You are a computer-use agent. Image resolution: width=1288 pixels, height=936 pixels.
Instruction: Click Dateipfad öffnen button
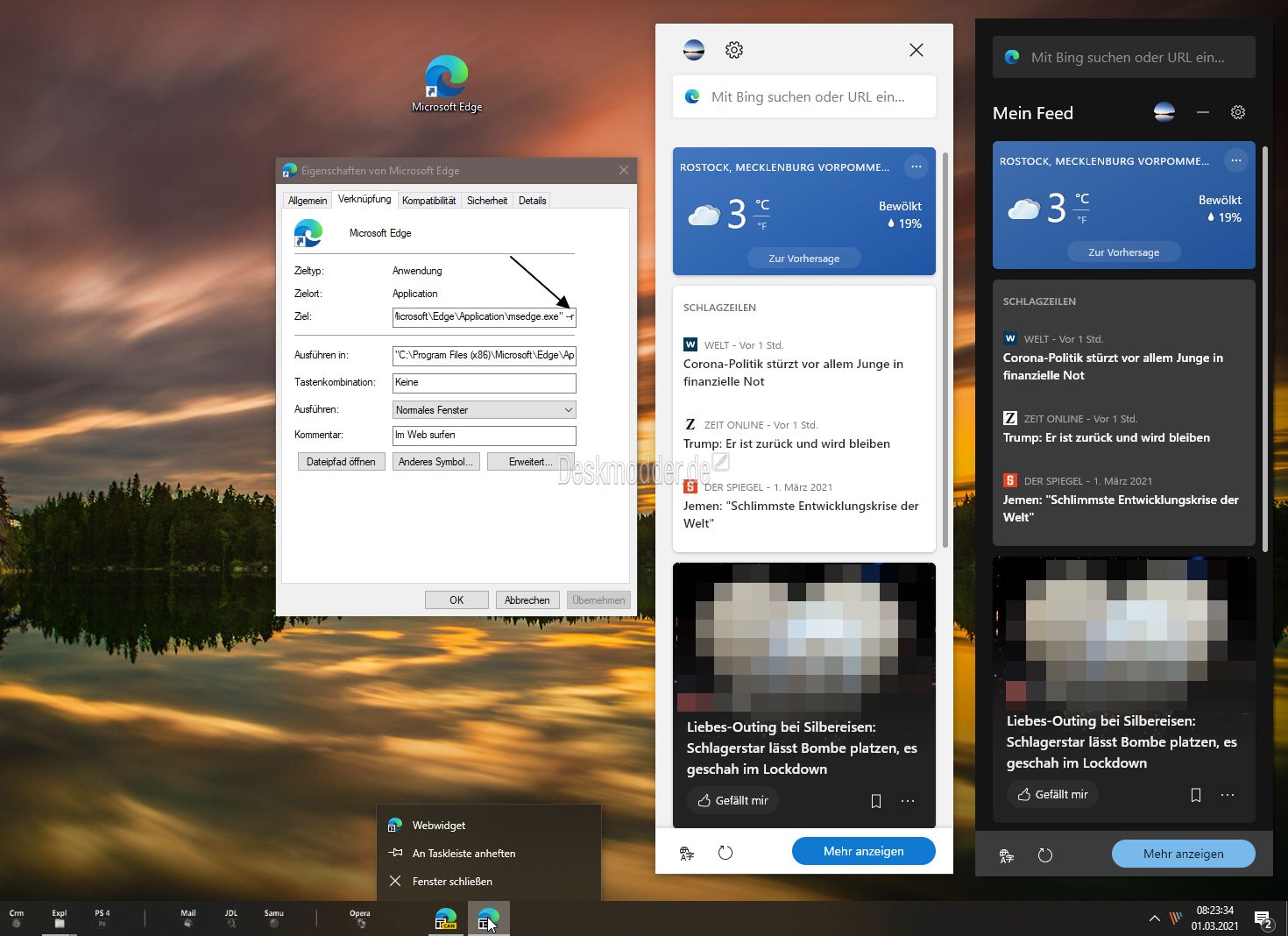tap(341, 462)
